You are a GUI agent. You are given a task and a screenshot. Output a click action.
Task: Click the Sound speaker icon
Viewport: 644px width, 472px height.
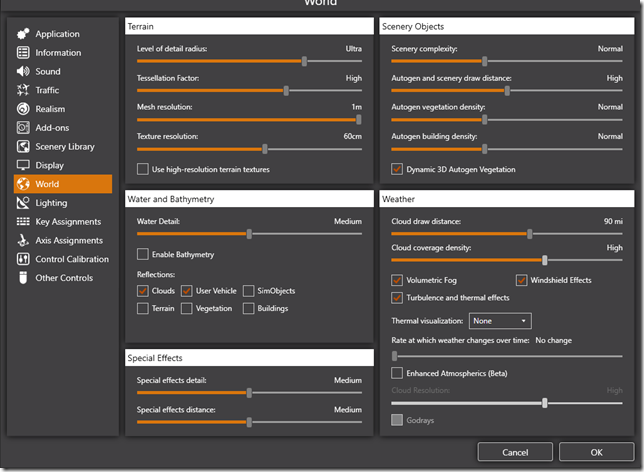coord(23,71)
